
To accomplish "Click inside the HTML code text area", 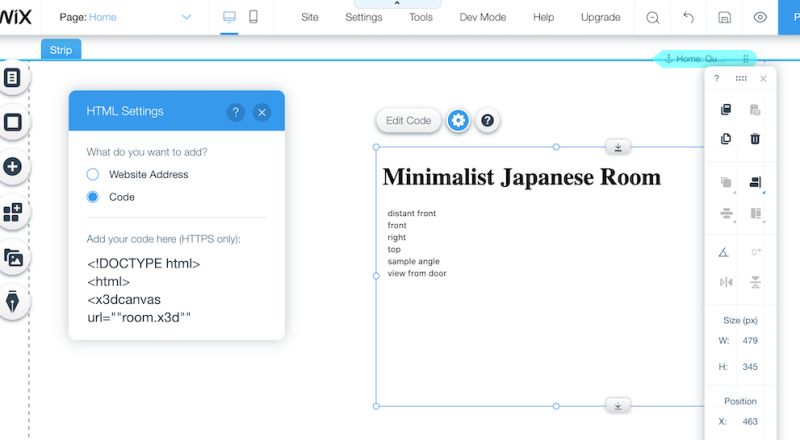I will pyautogui.click(x=177, y=290).
